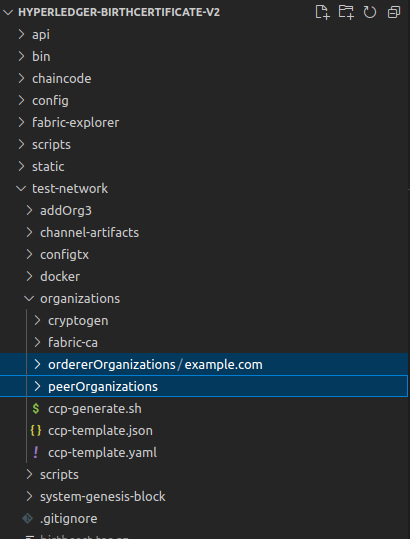The height and width of the screenshot is (539, 410).
Task: Select the system-genesis-block folder name
Action: (x=103, y=497)
